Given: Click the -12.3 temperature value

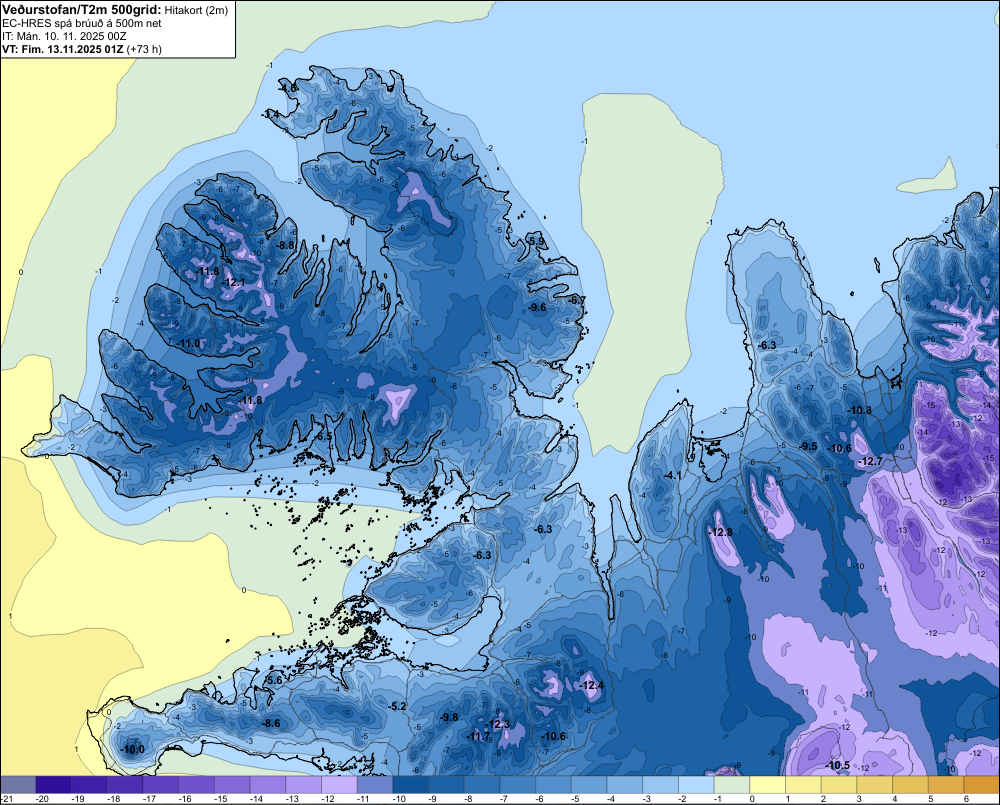Looking at the screenshot, I should click(x=498, y=725).
